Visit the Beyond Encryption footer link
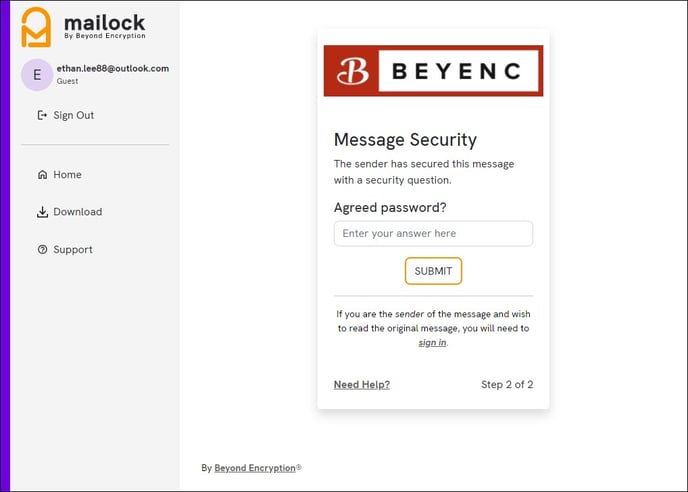 click(254, 468)
